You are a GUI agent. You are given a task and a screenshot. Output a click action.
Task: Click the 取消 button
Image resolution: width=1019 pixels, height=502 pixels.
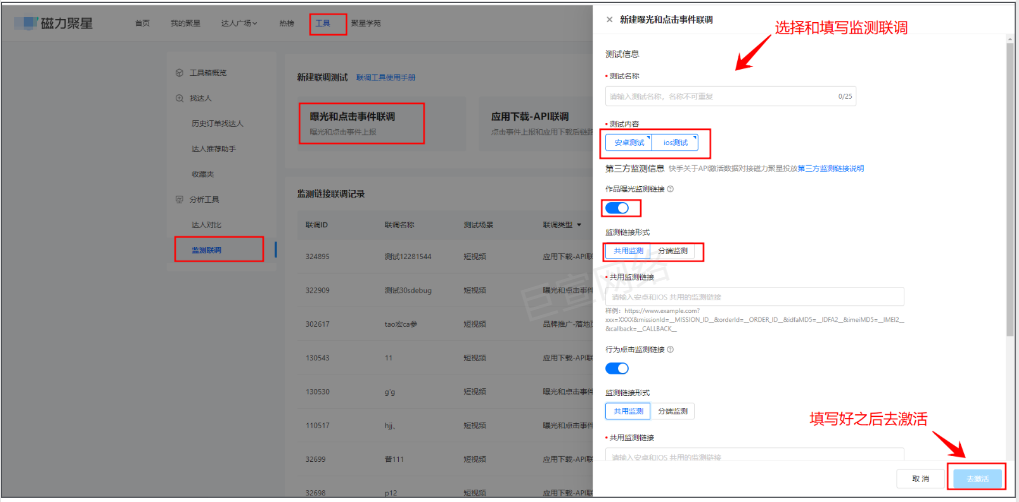[920, 478]
